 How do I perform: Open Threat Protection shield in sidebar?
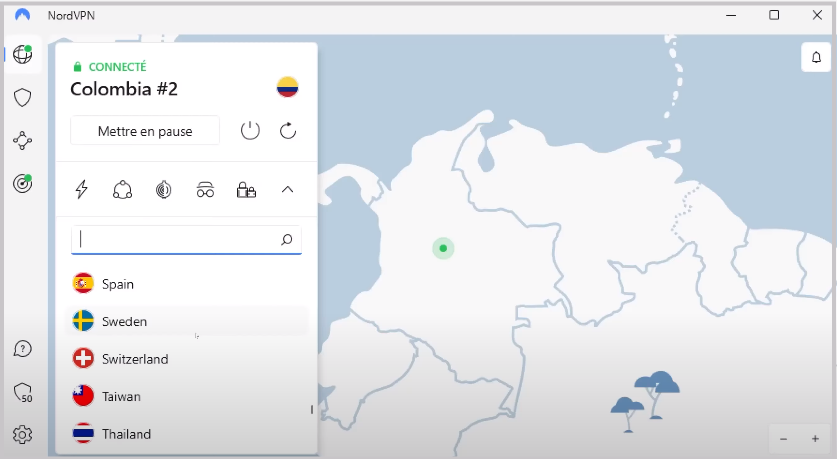22,98
